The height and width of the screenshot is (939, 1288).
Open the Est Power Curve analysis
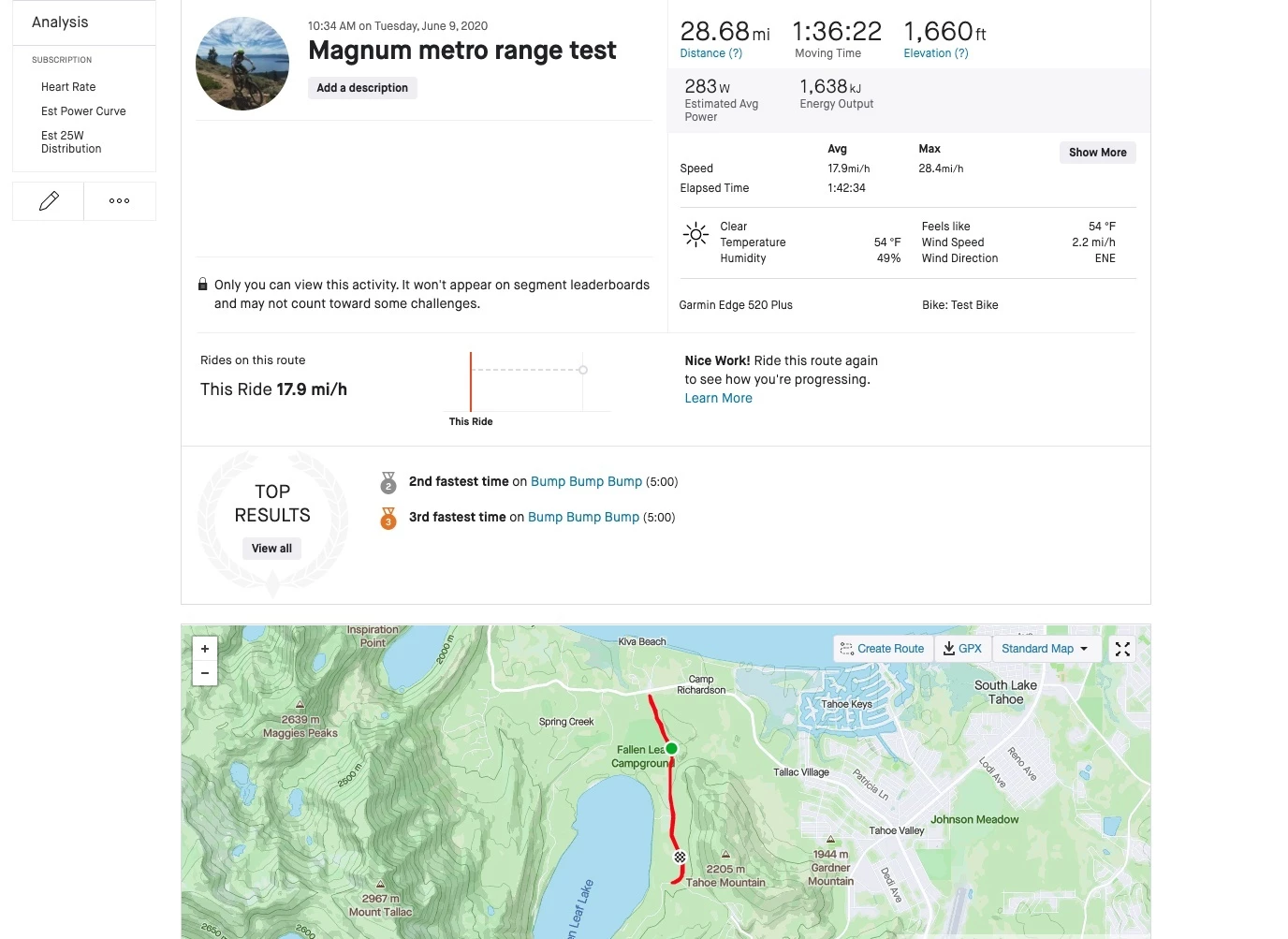pos(83,111)
